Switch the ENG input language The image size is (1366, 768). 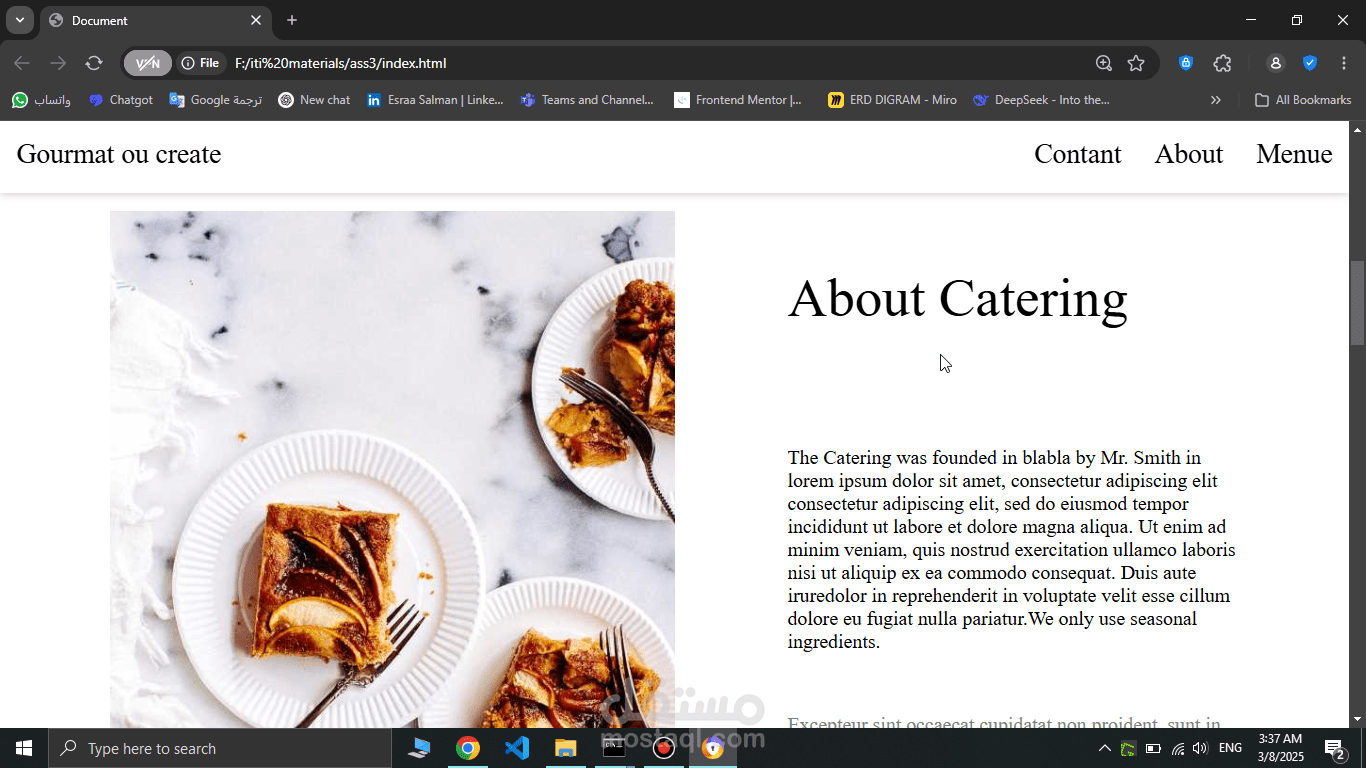[x=1231, y=748]
